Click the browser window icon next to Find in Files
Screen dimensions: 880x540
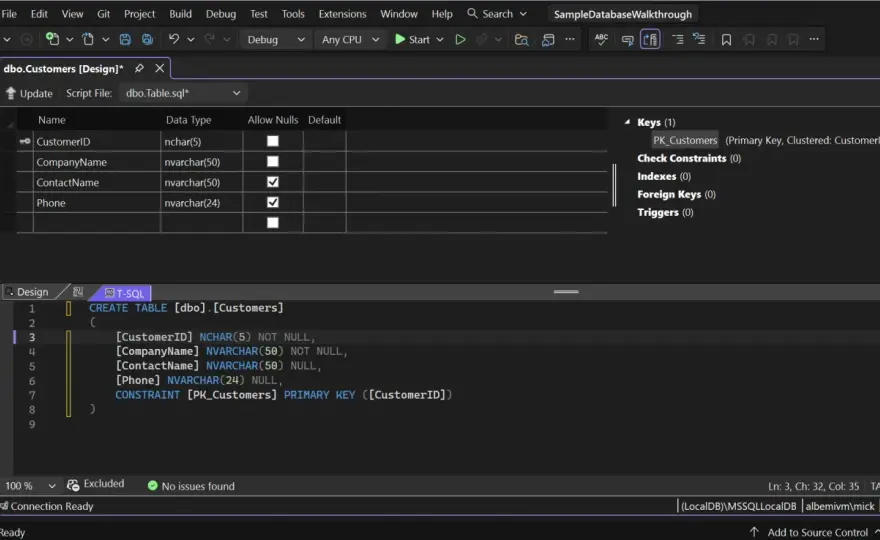pyautogui.click(x=548, y=39)
